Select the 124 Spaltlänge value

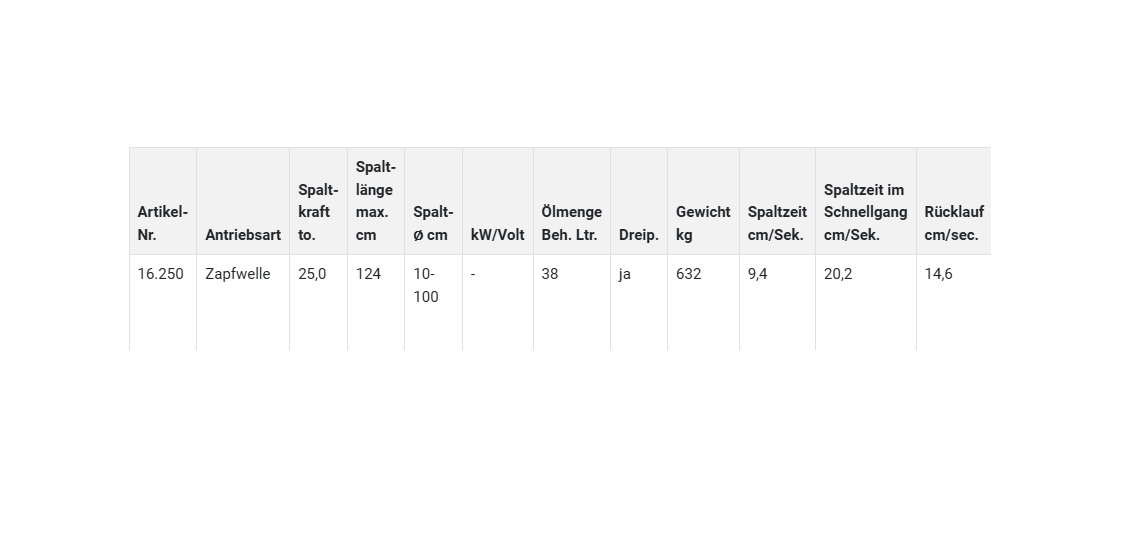pyautogui.click(x=368, y=274)
